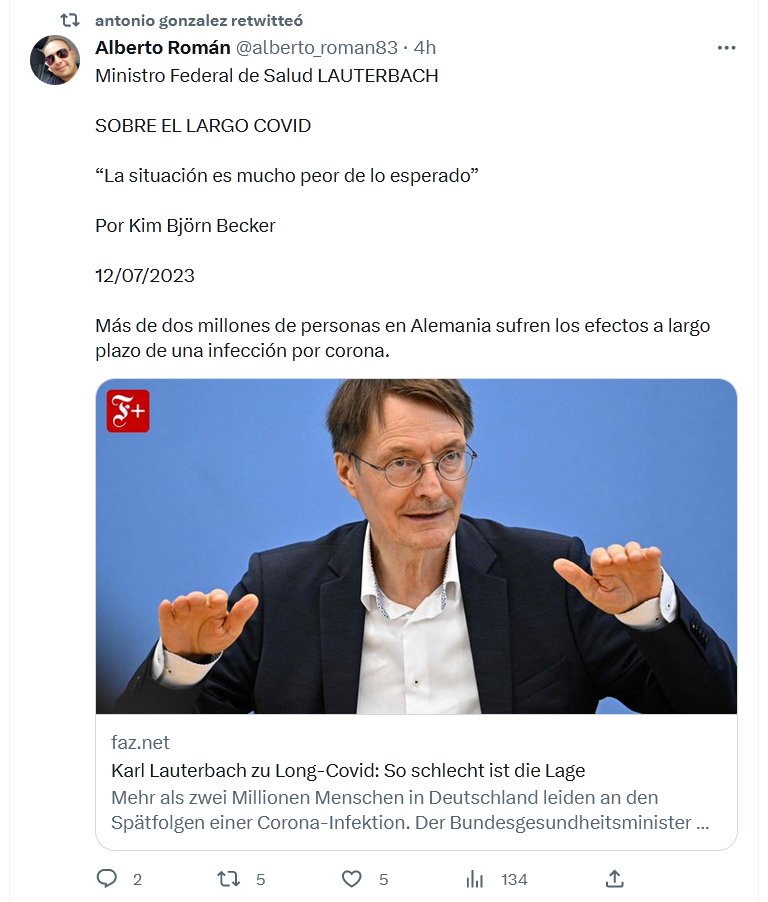Click the reply speech bubble icon
The height and width of the screenshot is (902, 768).
[x=106, y=878]
